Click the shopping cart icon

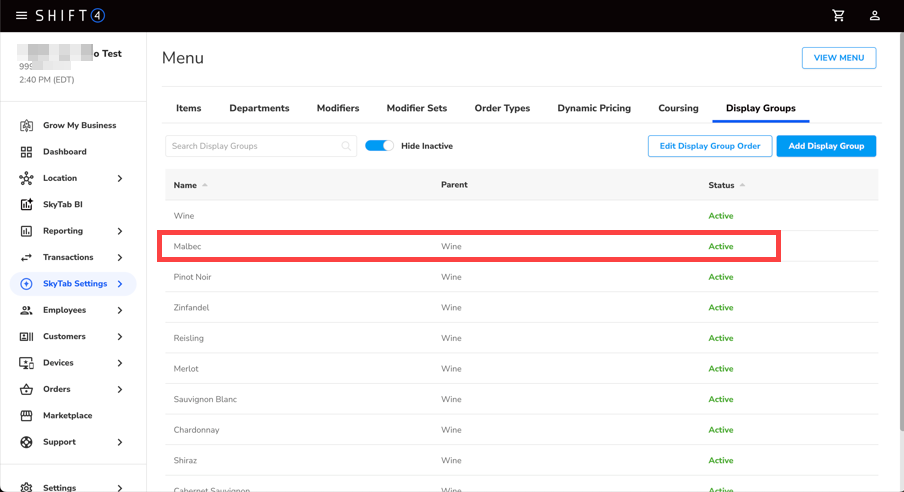pos(838,16)
